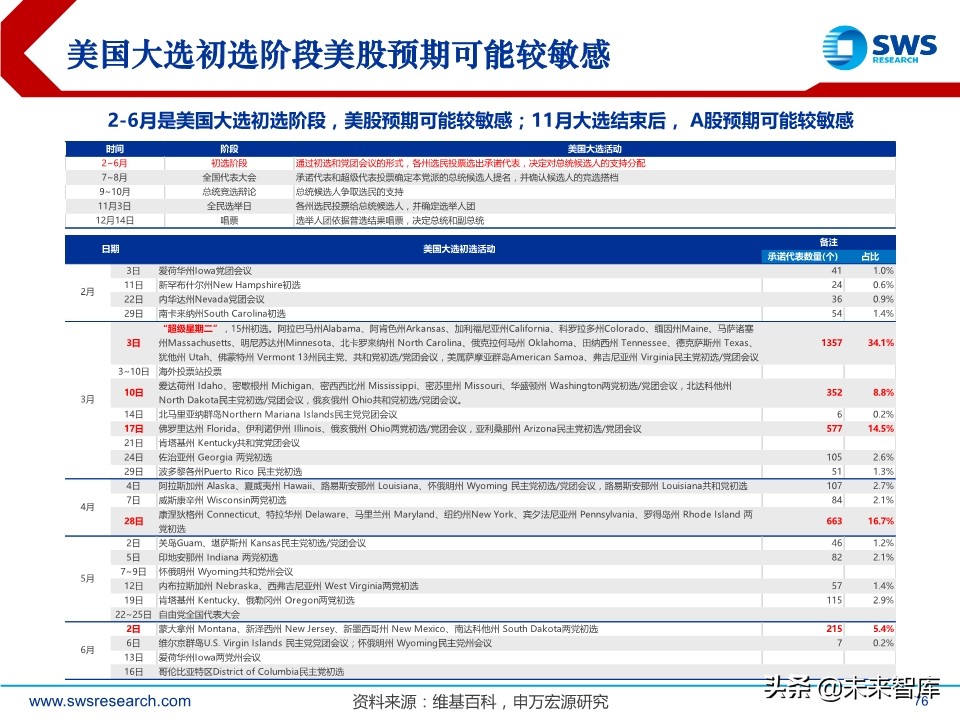Select slide title 美国大选初选阶段美股预期可能较敏感

(339, 54)
